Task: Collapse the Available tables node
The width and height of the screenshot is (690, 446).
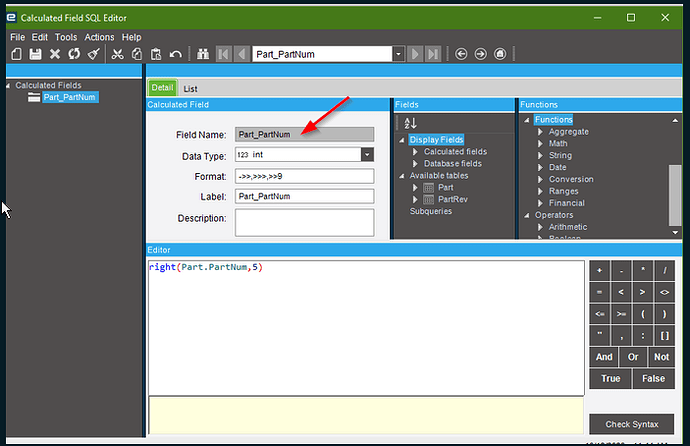Action: tap(402, 175)
